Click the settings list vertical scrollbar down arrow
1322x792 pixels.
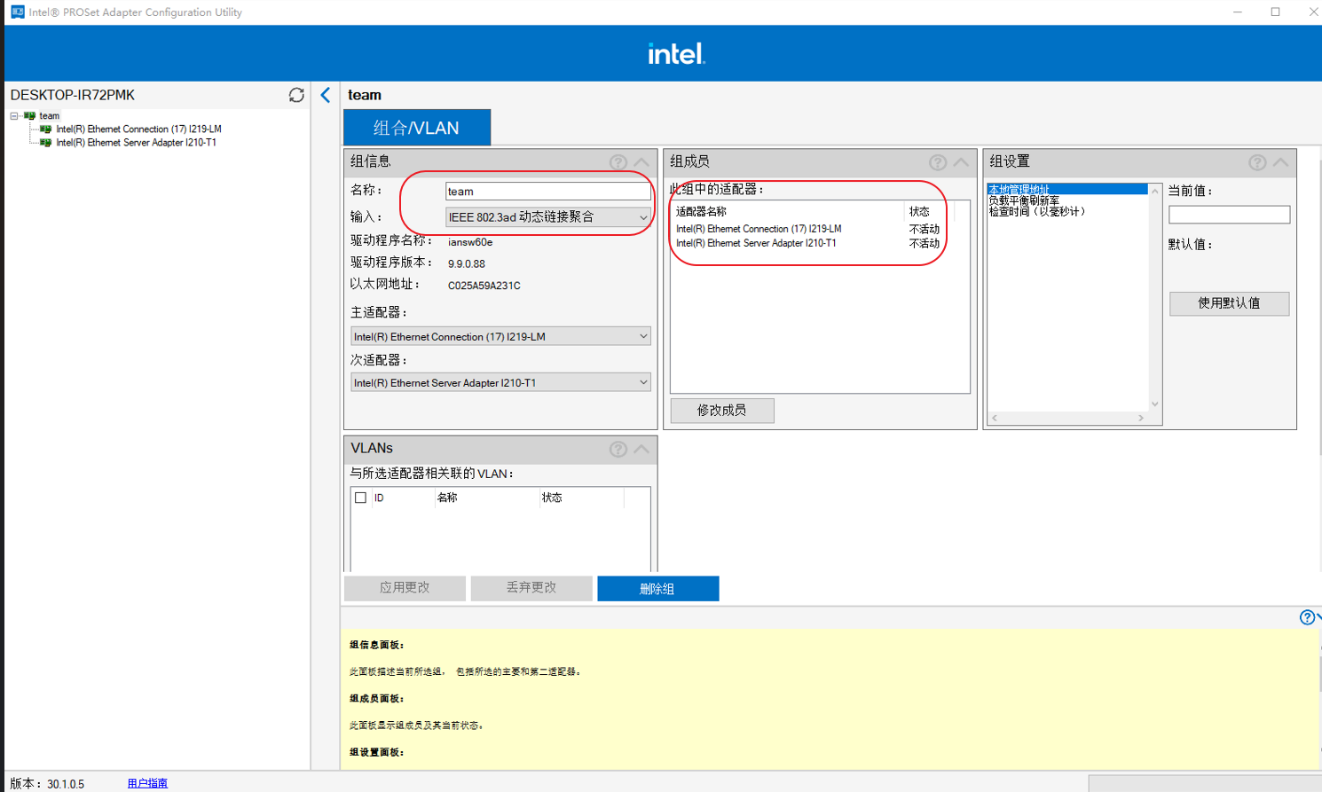point(1155,404)
